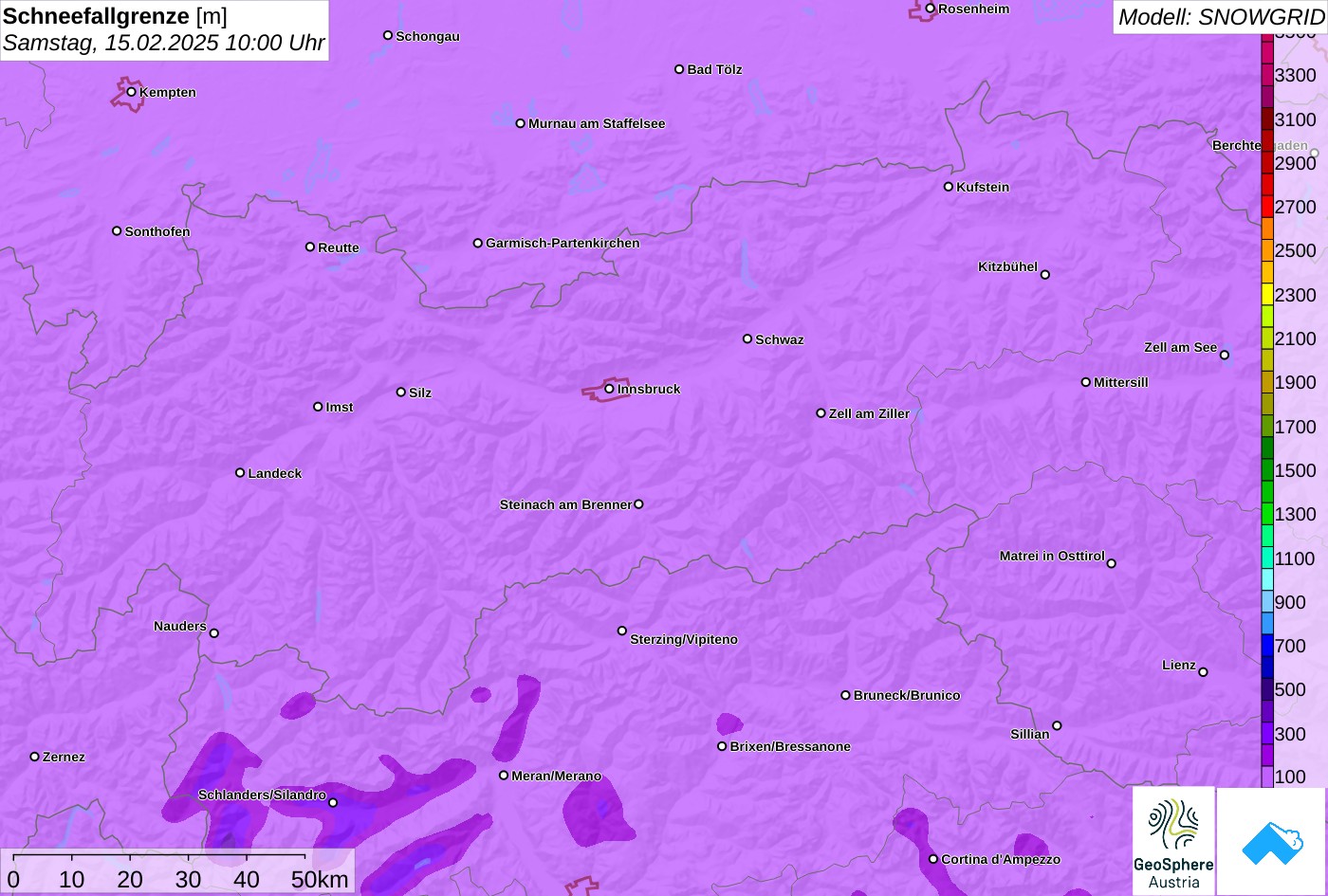Select the Steinach am Brenner marker
Viewport: 1328px width, 896px height.
(x=638, y=504)
